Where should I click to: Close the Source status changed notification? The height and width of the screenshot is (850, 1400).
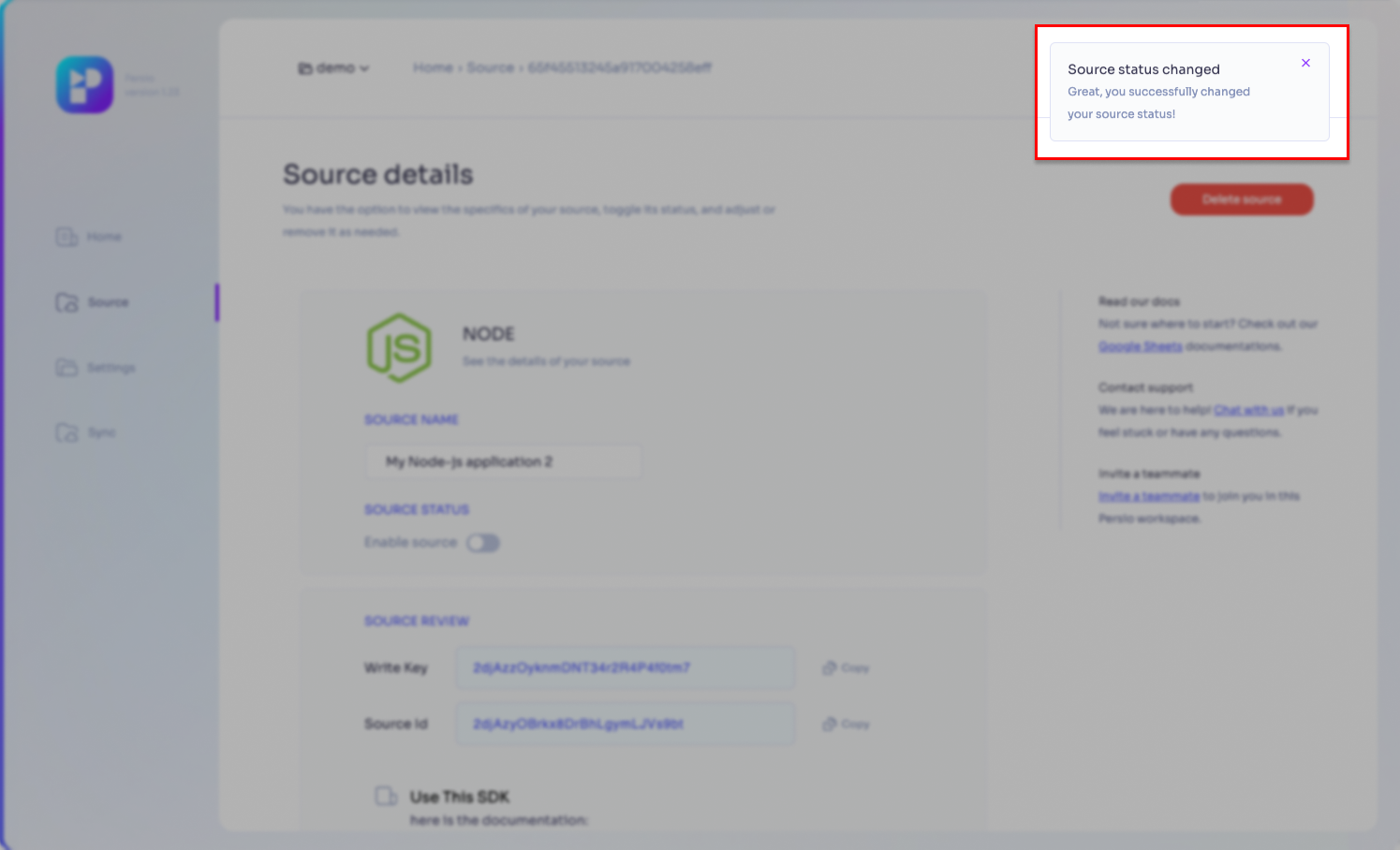pyautogui.click(x=1305, y=63)
